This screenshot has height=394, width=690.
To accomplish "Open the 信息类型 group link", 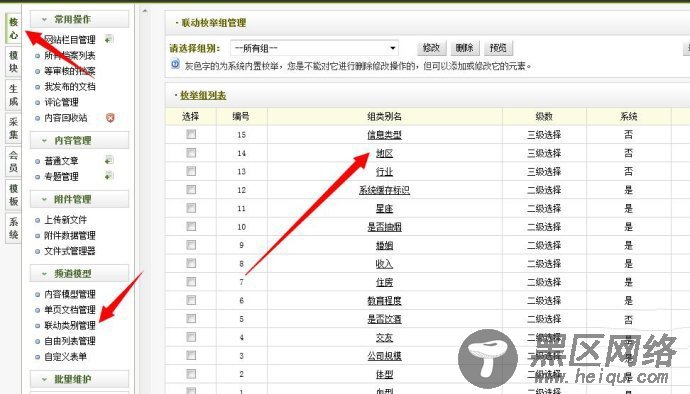I will click(384, 135).
